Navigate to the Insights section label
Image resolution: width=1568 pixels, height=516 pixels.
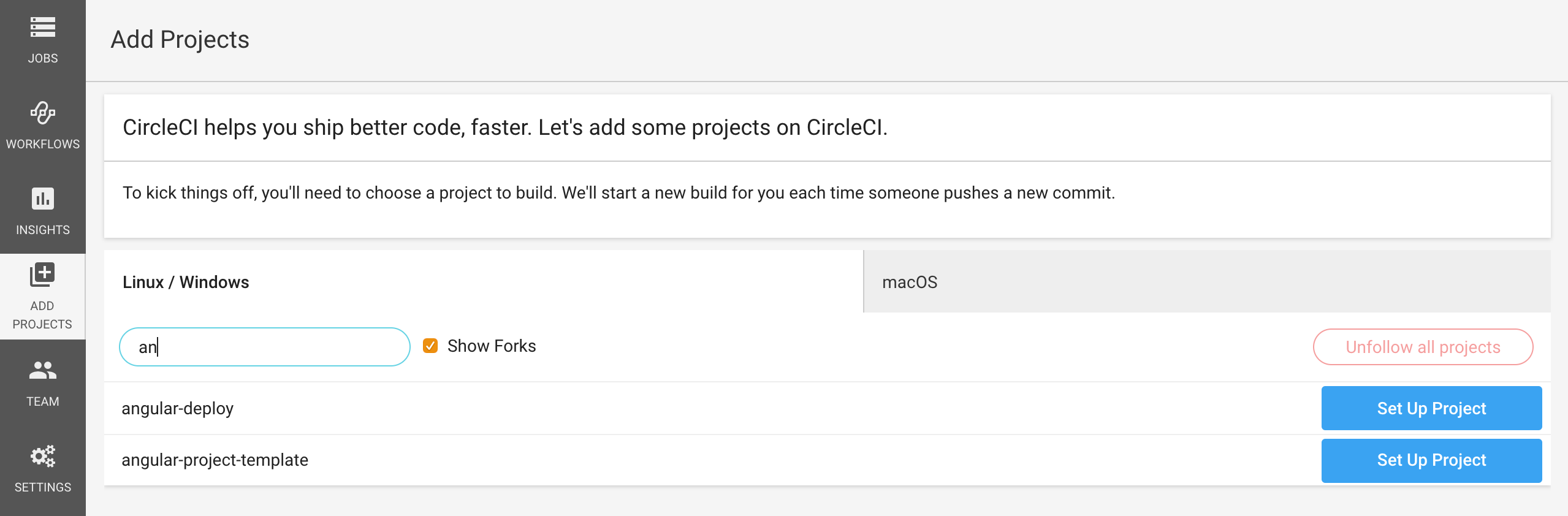tap(42, 230)
